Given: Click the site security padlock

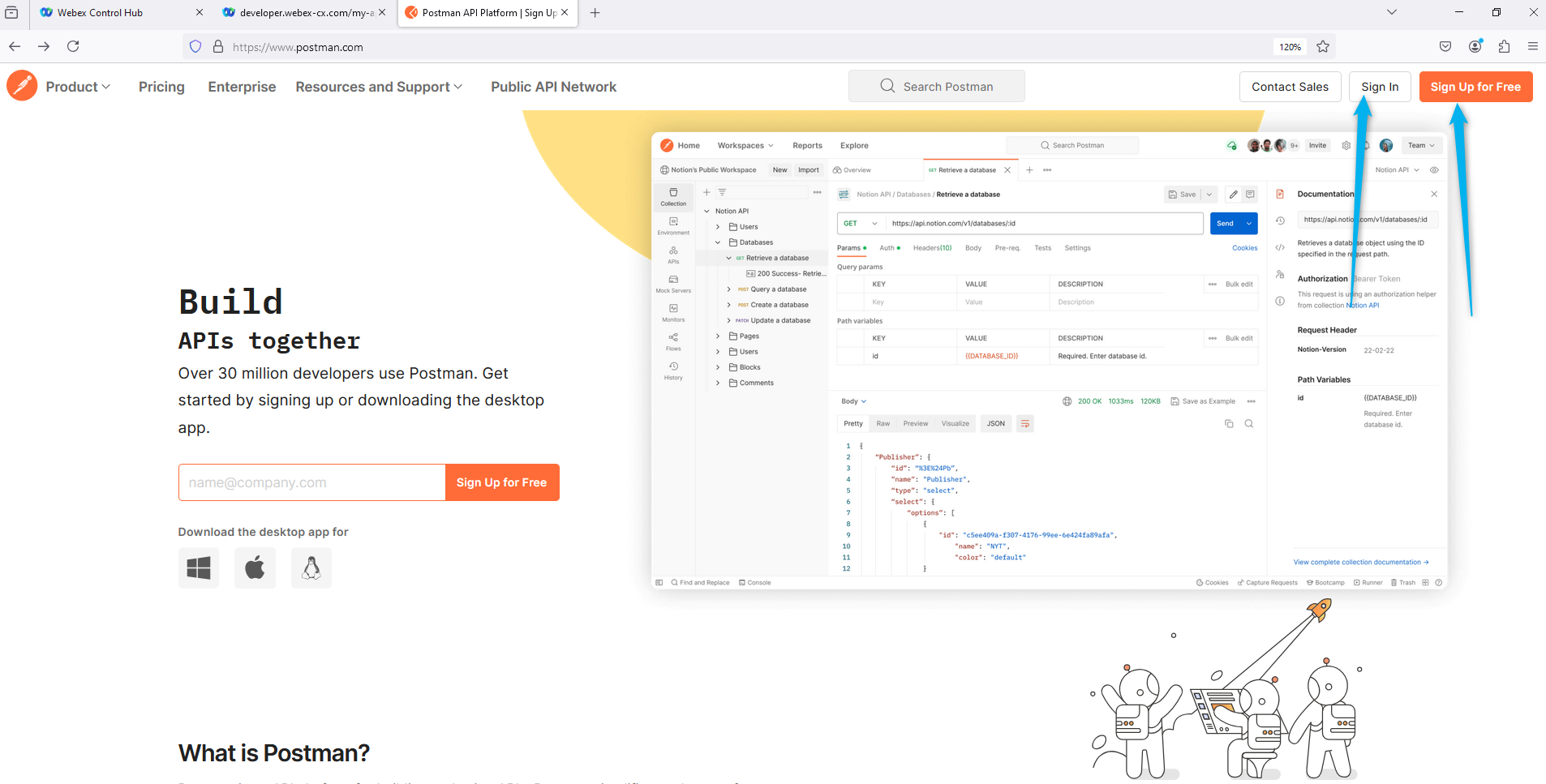Looking at the screenshot, I should [218, 47].
